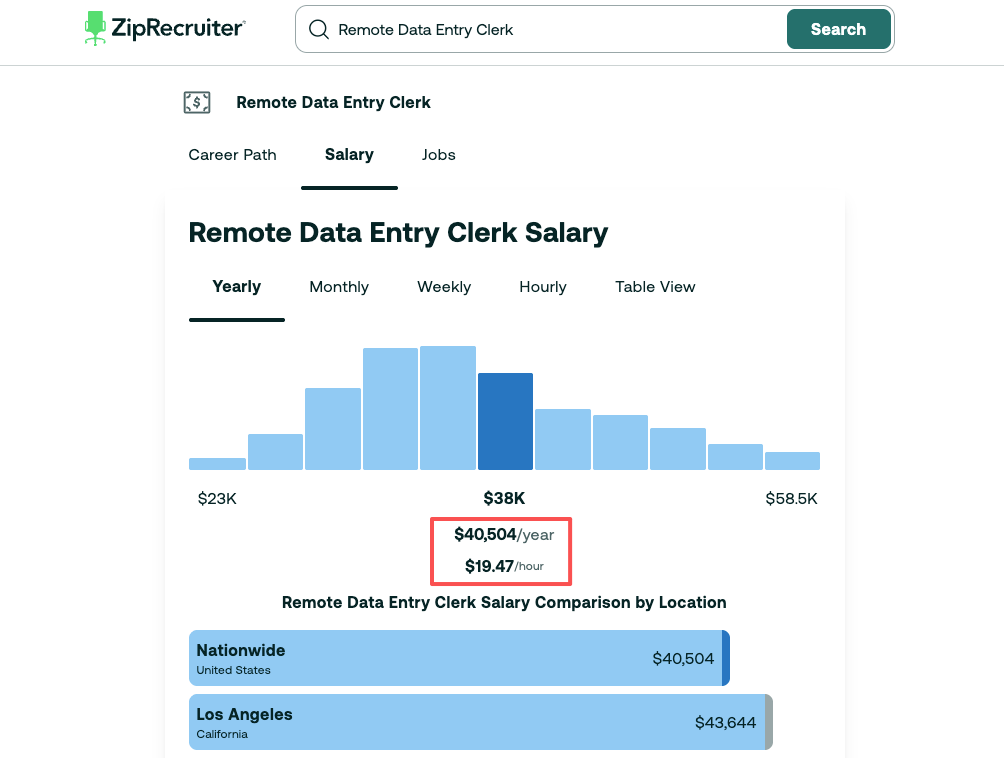Select the Yearly salary view
The width and height of the screenshot is (1004, 758).
point(236,287)
